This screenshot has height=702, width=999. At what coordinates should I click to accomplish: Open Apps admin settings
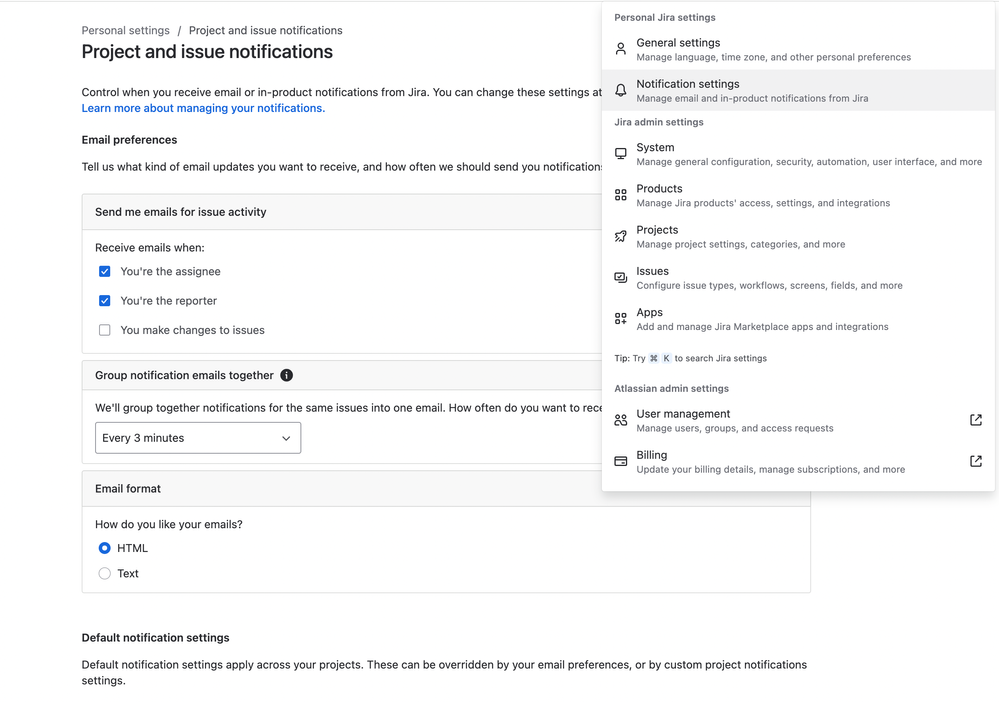798,319
